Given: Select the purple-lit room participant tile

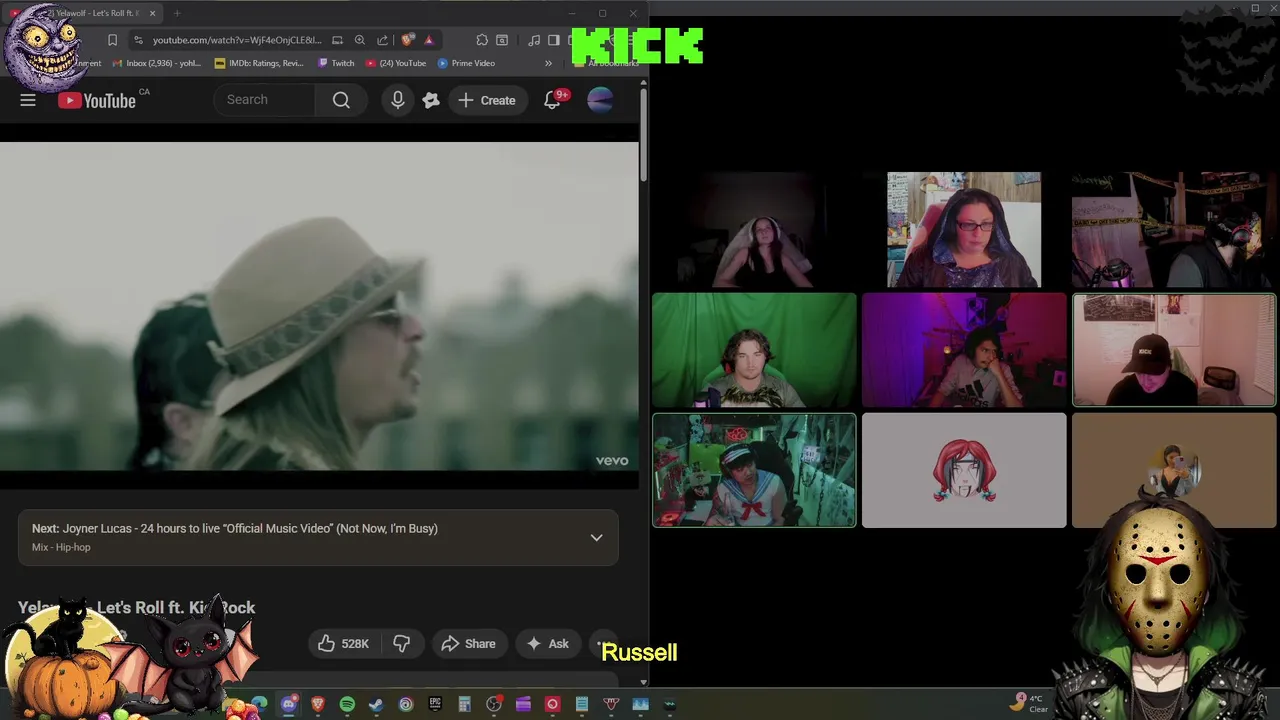Looking at the screenshot, I should [x=964, y=350].
